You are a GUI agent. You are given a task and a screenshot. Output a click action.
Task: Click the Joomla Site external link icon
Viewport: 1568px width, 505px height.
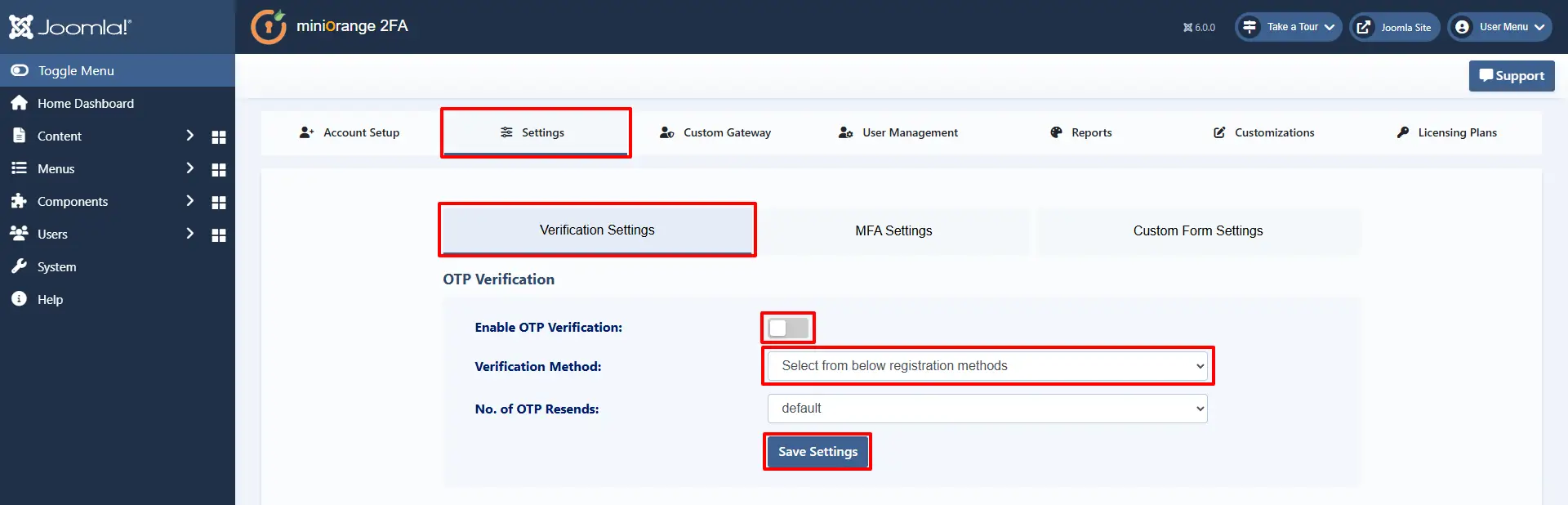pyautogui.click(x=1364, y=27)
